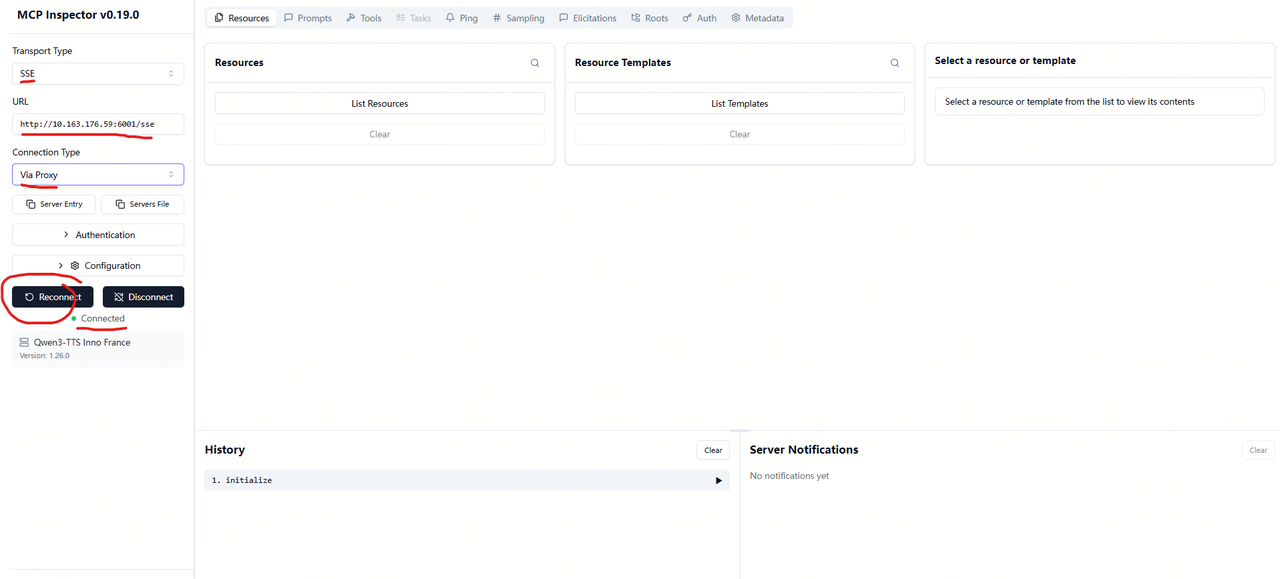1280x579 pixels.
Task: Switch to the Tools tab
Action: click(x=364, y=18)
